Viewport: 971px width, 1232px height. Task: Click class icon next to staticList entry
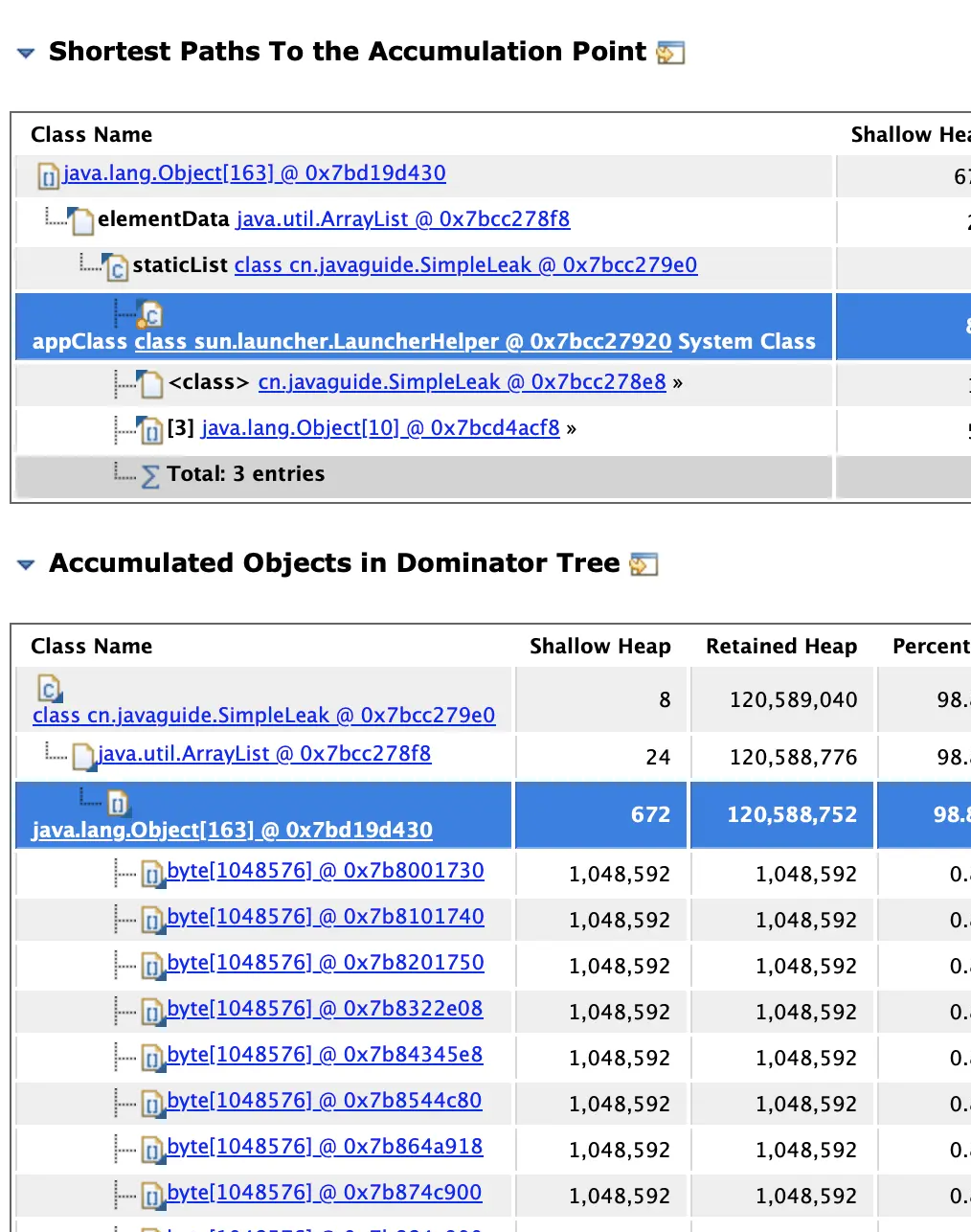[x=116, y=268]
